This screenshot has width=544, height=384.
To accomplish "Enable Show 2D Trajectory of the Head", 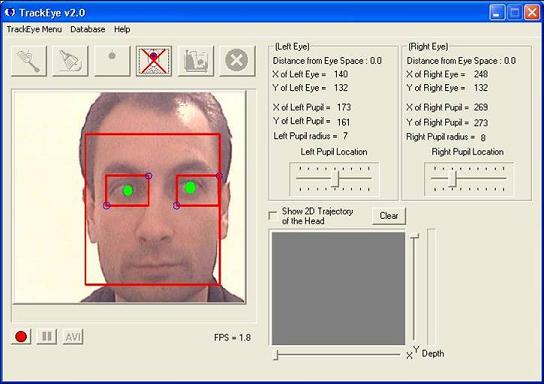I will pyautogui.click(x=273, y=216).
